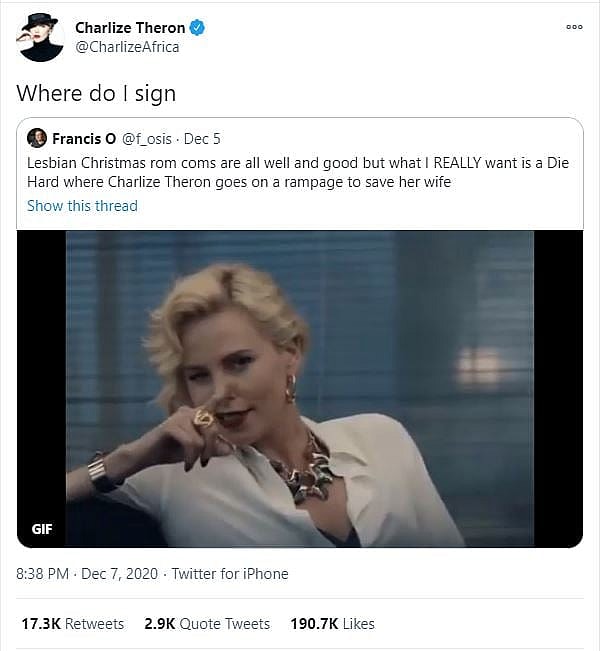The height and width of the screenshot is (651, 602).
Task: Click the @f_osis handle
Action: [x=148, y=139]
